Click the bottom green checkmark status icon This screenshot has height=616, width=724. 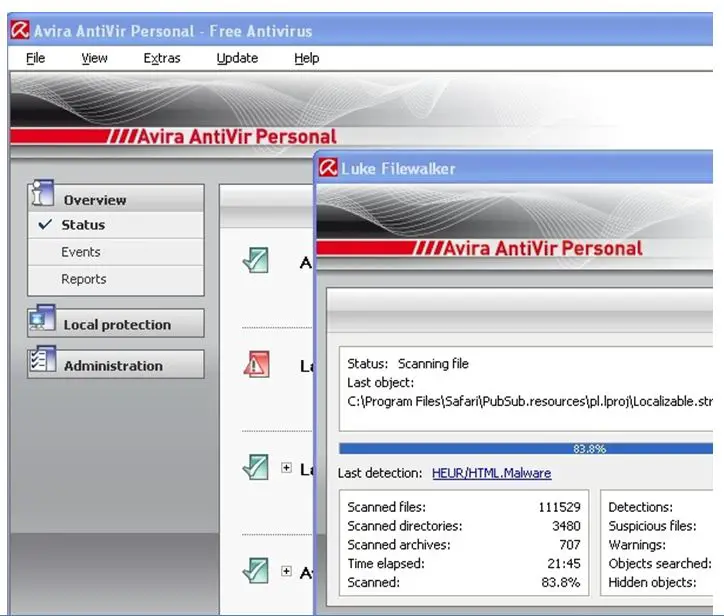255,571
